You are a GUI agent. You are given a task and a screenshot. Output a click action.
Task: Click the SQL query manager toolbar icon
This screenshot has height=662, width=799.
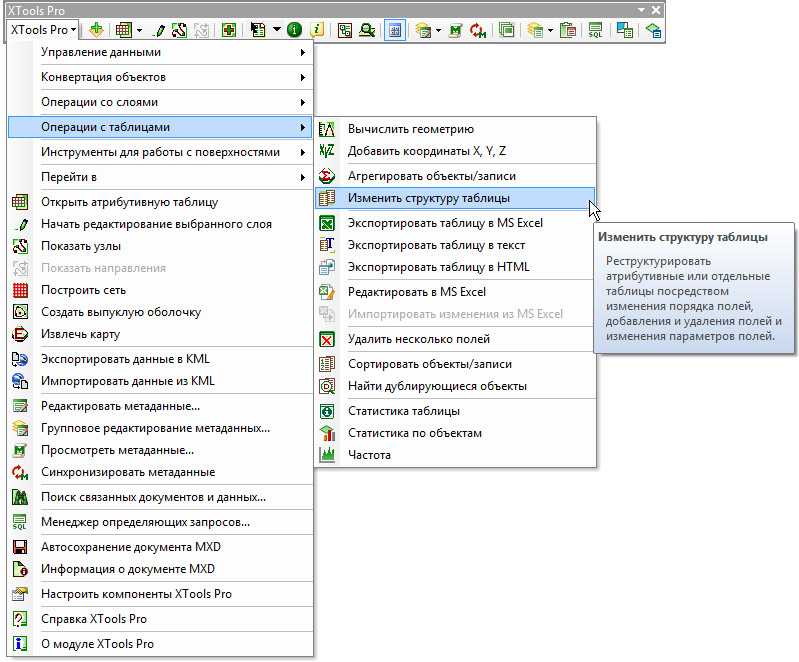coord(595,30)
